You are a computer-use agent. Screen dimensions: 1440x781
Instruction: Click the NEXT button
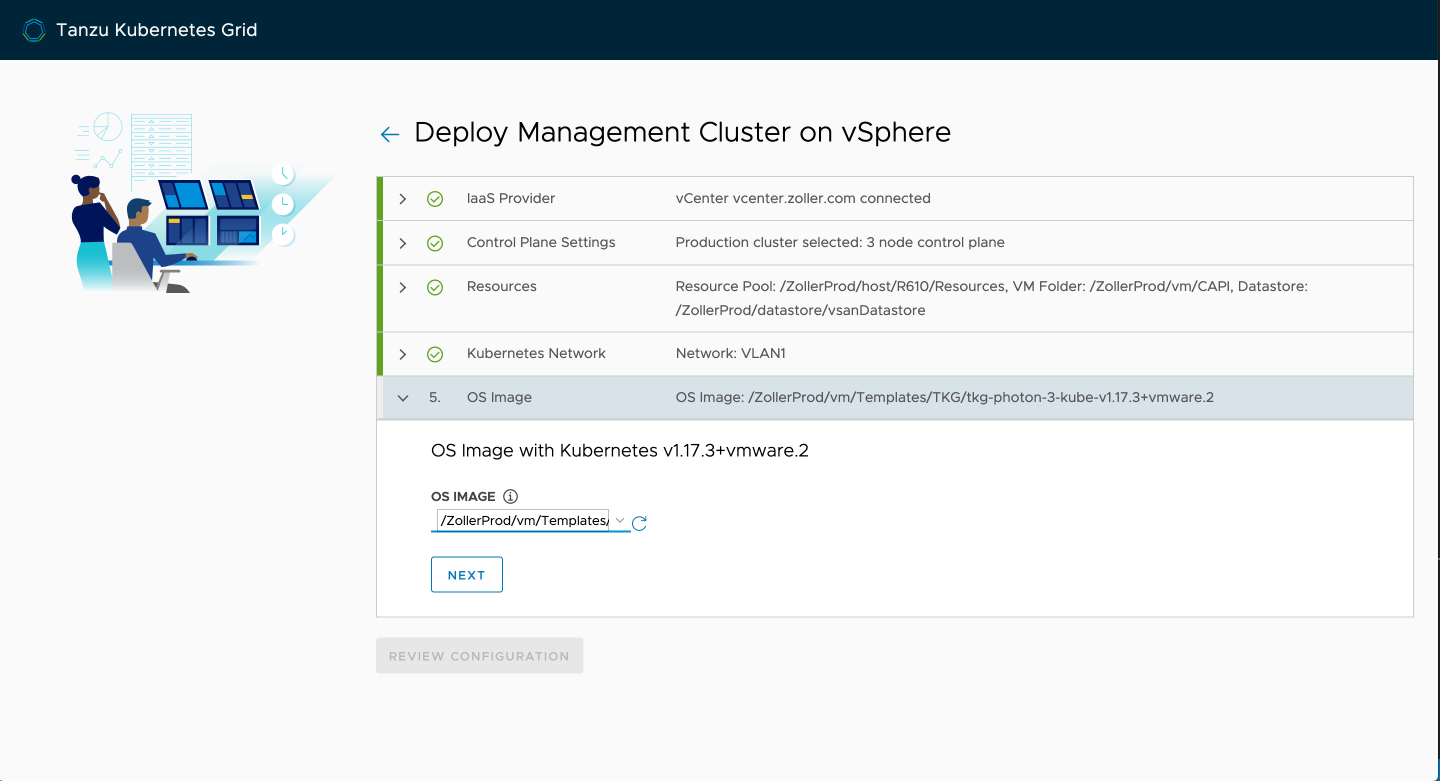[x=467, y=575]
